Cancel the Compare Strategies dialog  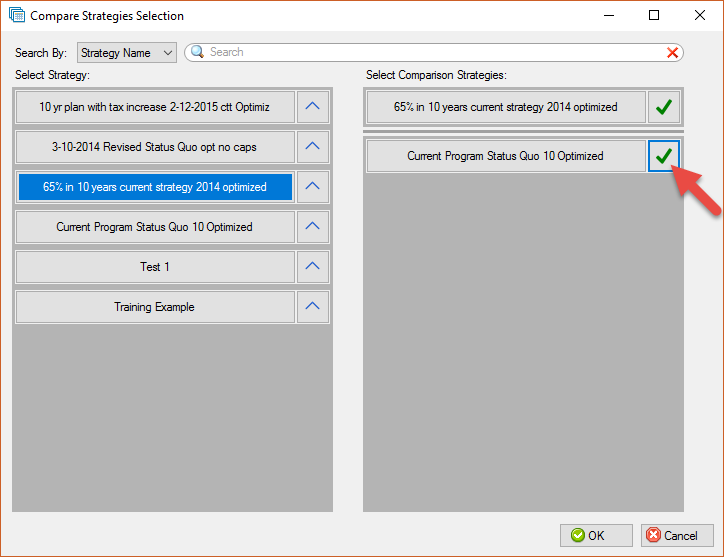pyautogui.click(x=677, y=535)
